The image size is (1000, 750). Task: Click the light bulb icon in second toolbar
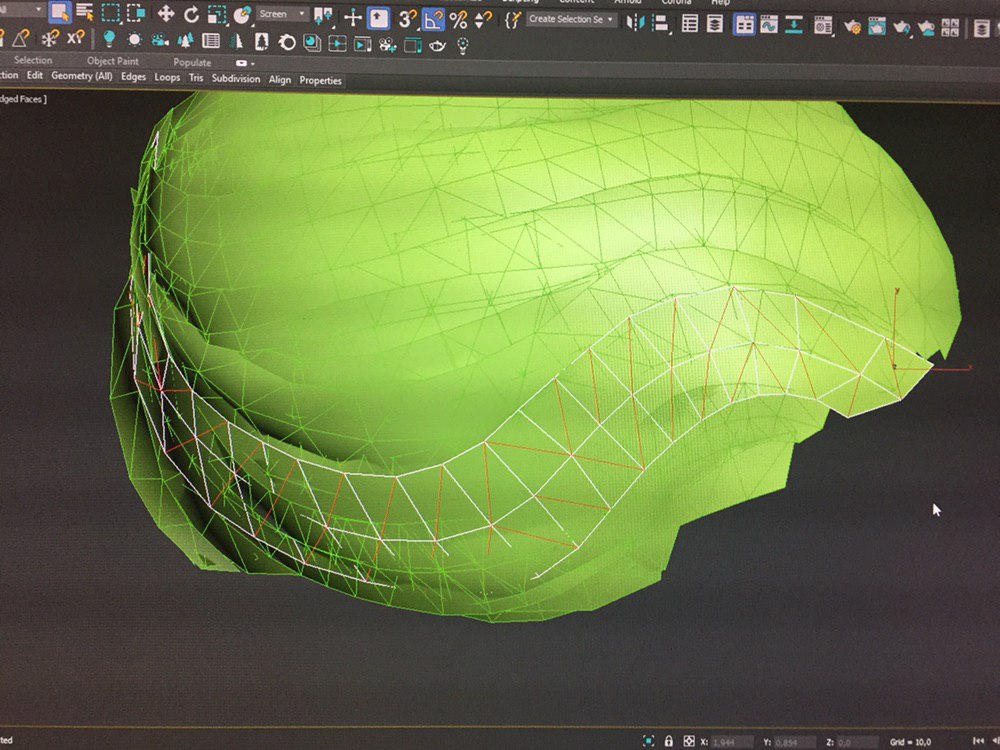[110, 39]
